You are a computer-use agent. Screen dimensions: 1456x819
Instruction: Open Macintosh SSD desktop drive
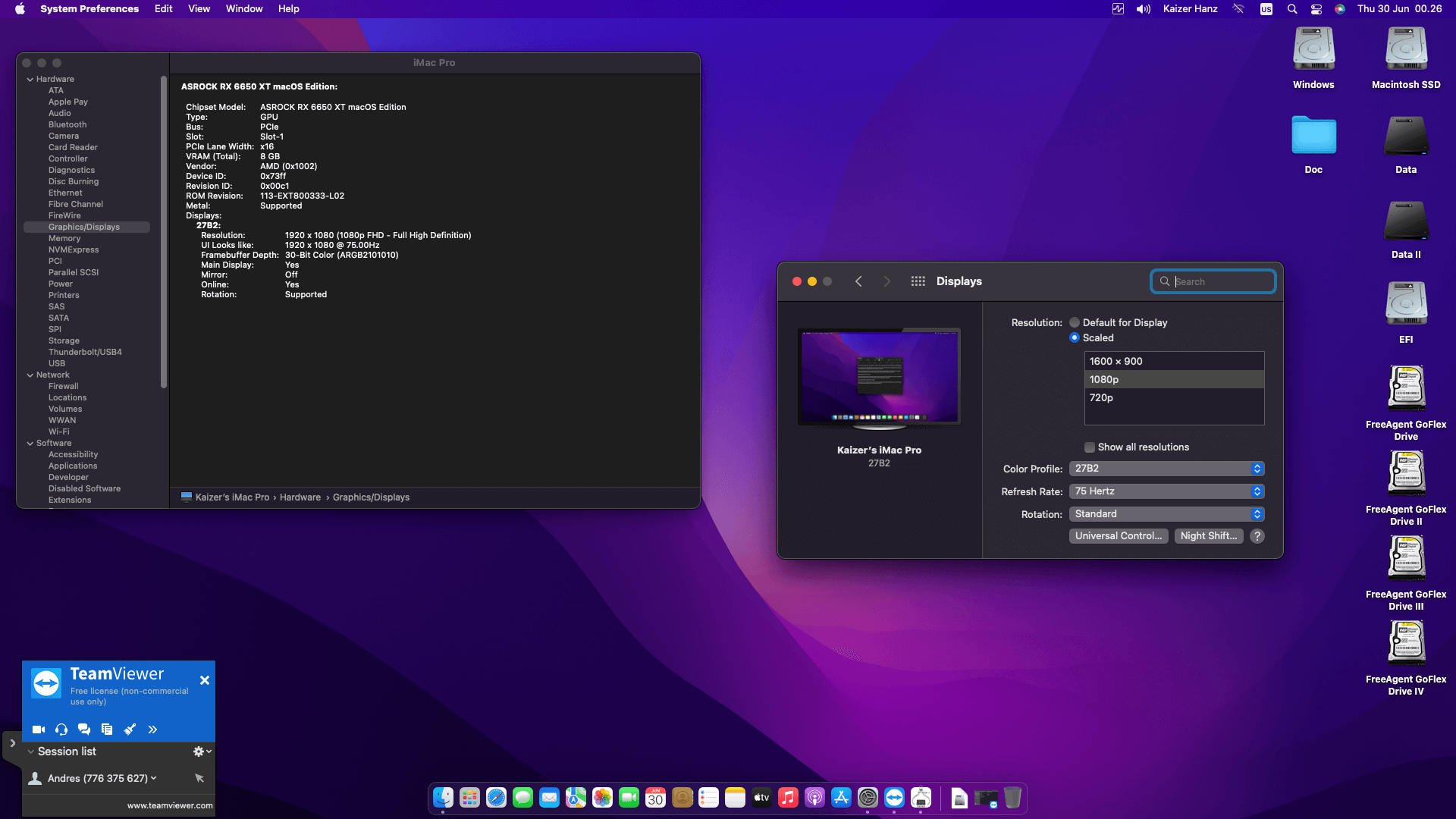point(1406,58)
